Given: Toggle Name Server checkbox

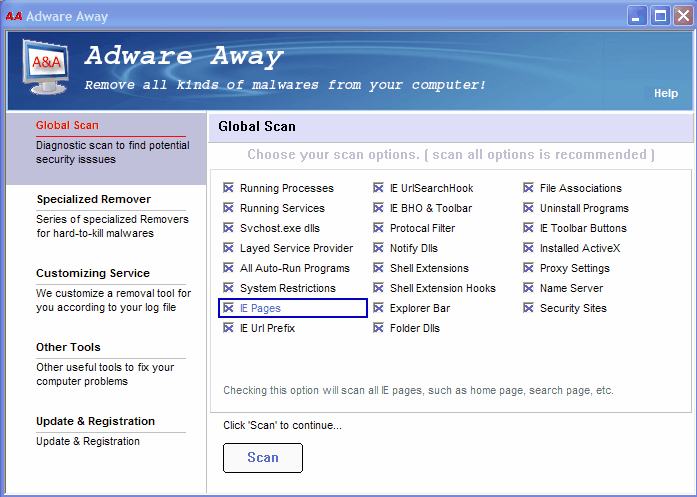Looking at the screenshot, I should pyautogui.click(x=529, y=288).
